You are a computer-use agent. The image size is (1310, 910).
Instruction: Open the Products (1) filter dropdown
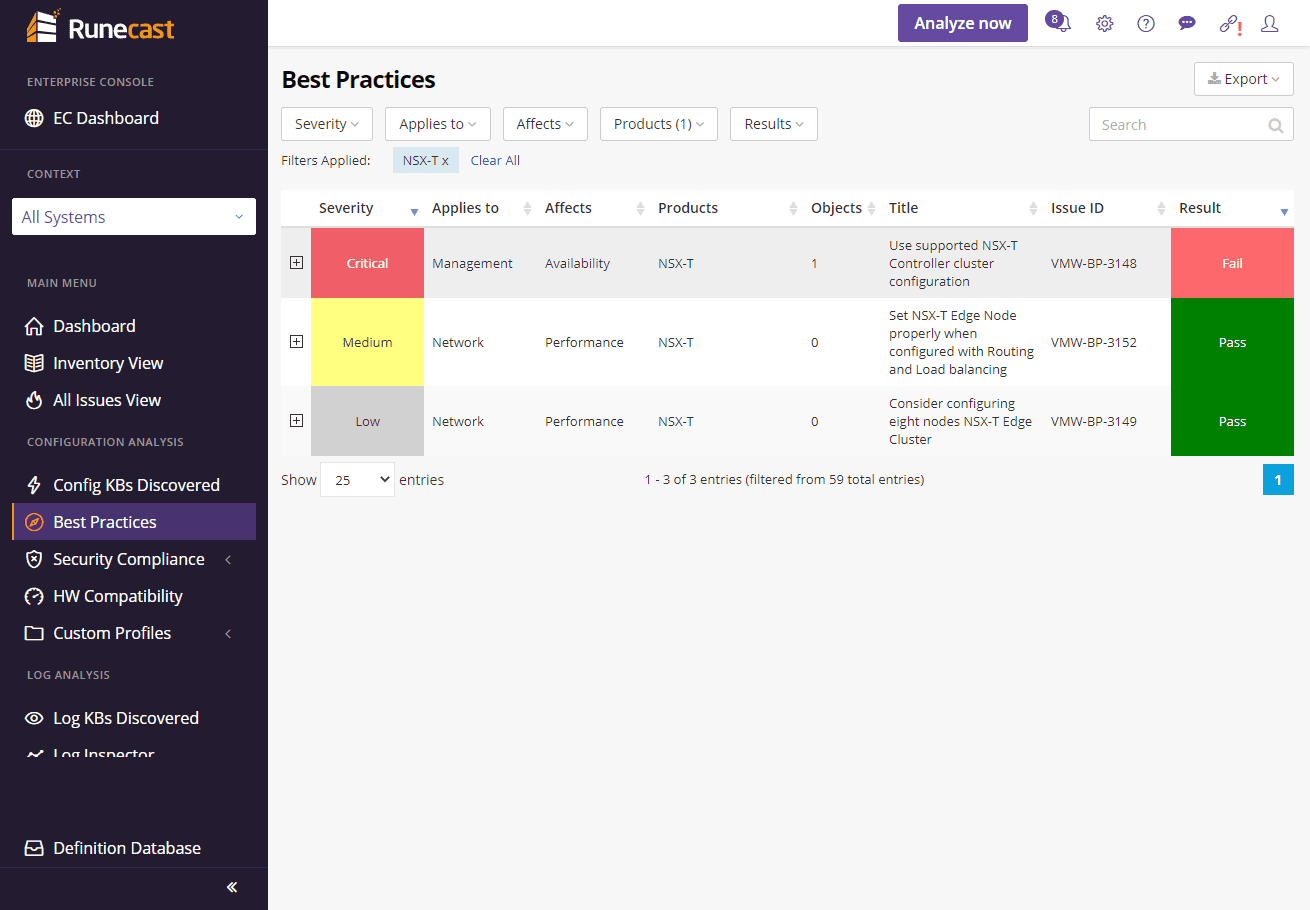point(658,124)
